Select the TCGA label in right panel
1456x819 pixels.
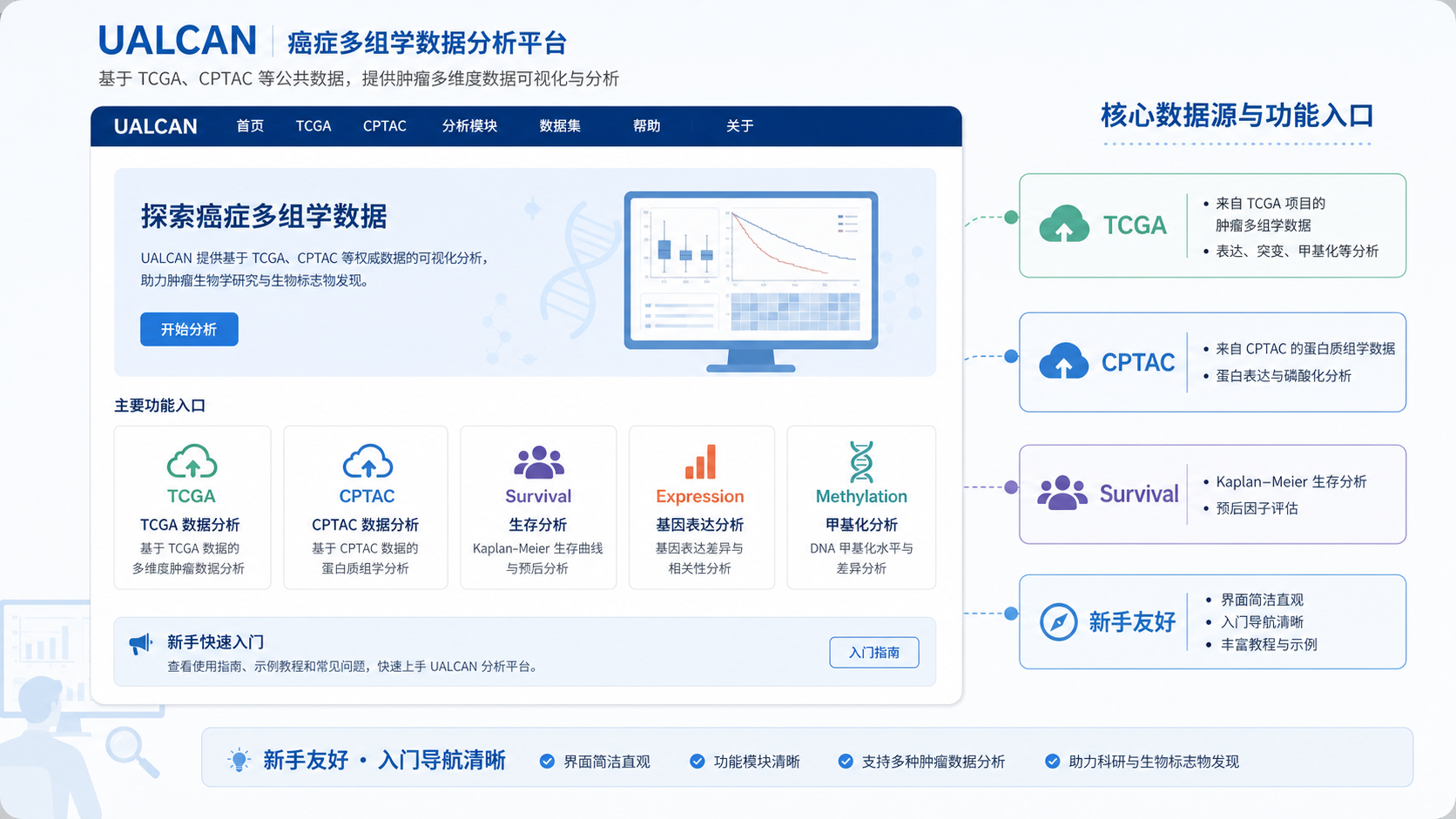(x=1135, y=225)
